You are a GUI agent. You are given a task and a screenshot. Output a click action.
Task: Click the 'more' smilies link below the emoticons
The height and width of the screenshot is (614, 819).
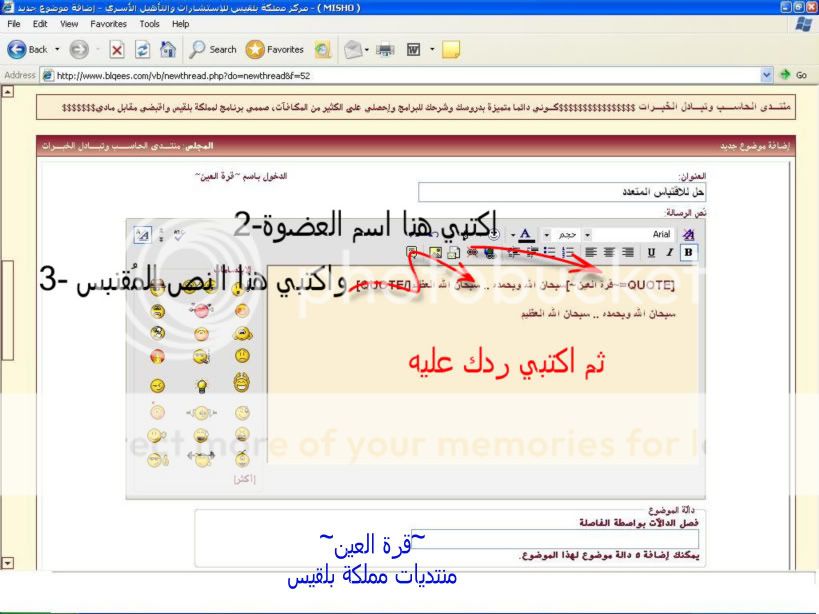click(243, 479)
